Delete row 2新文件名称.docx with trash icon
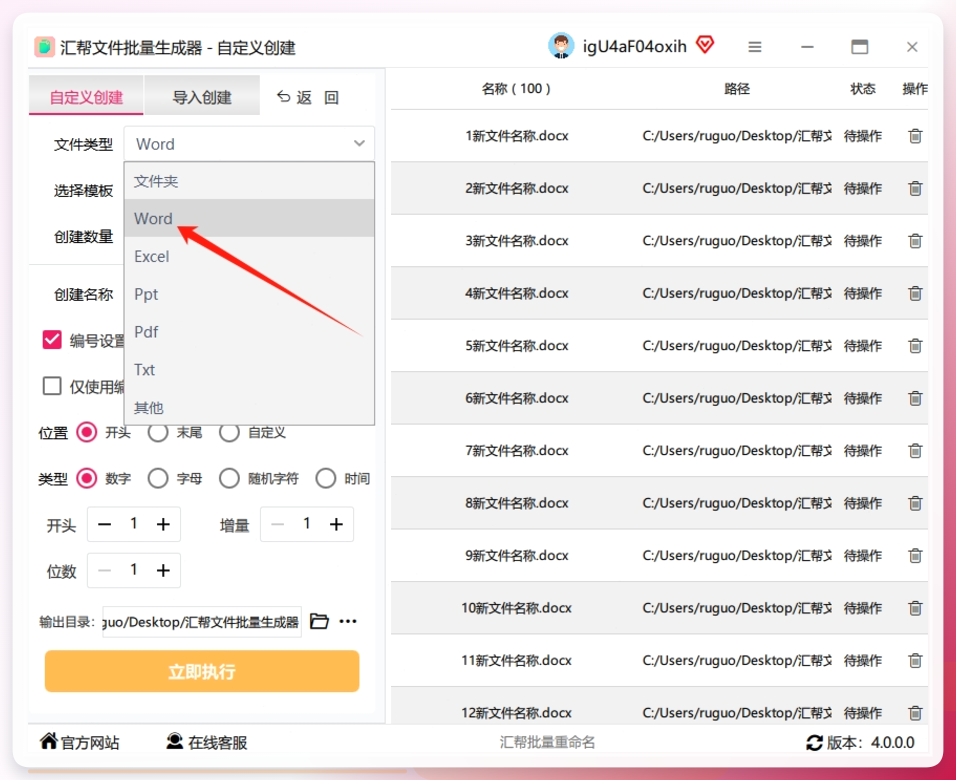 tap(915, 188)
